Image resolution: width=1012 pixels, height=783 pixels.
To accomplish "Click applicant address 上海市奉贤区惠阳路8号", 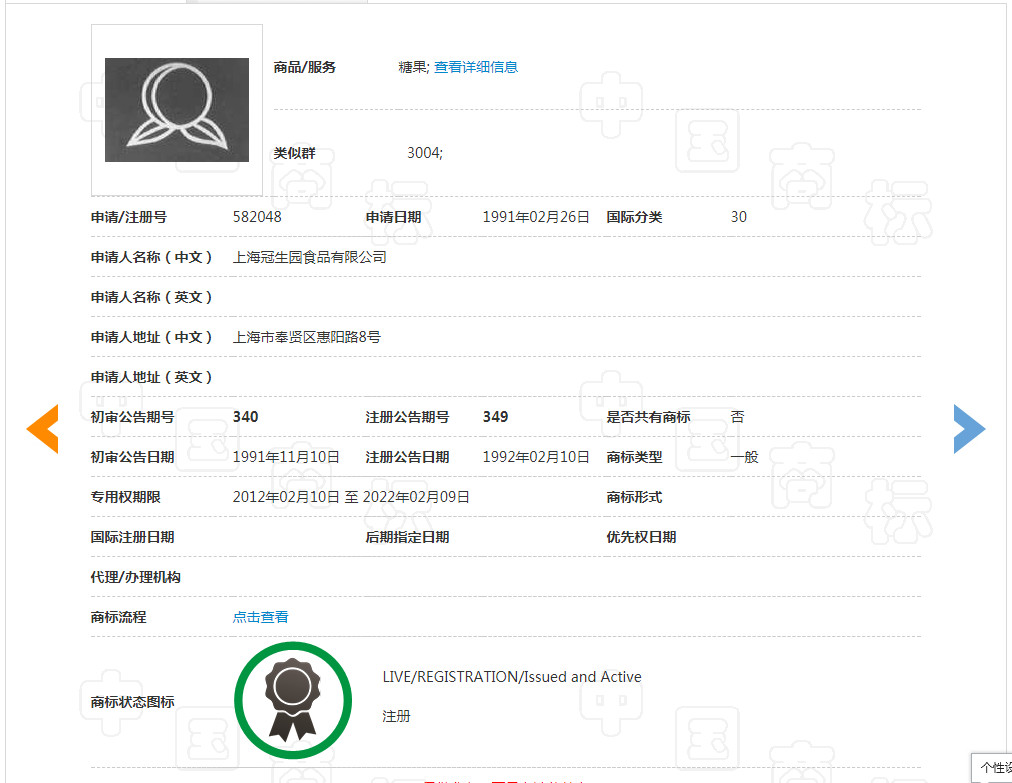I will point(306,337).
